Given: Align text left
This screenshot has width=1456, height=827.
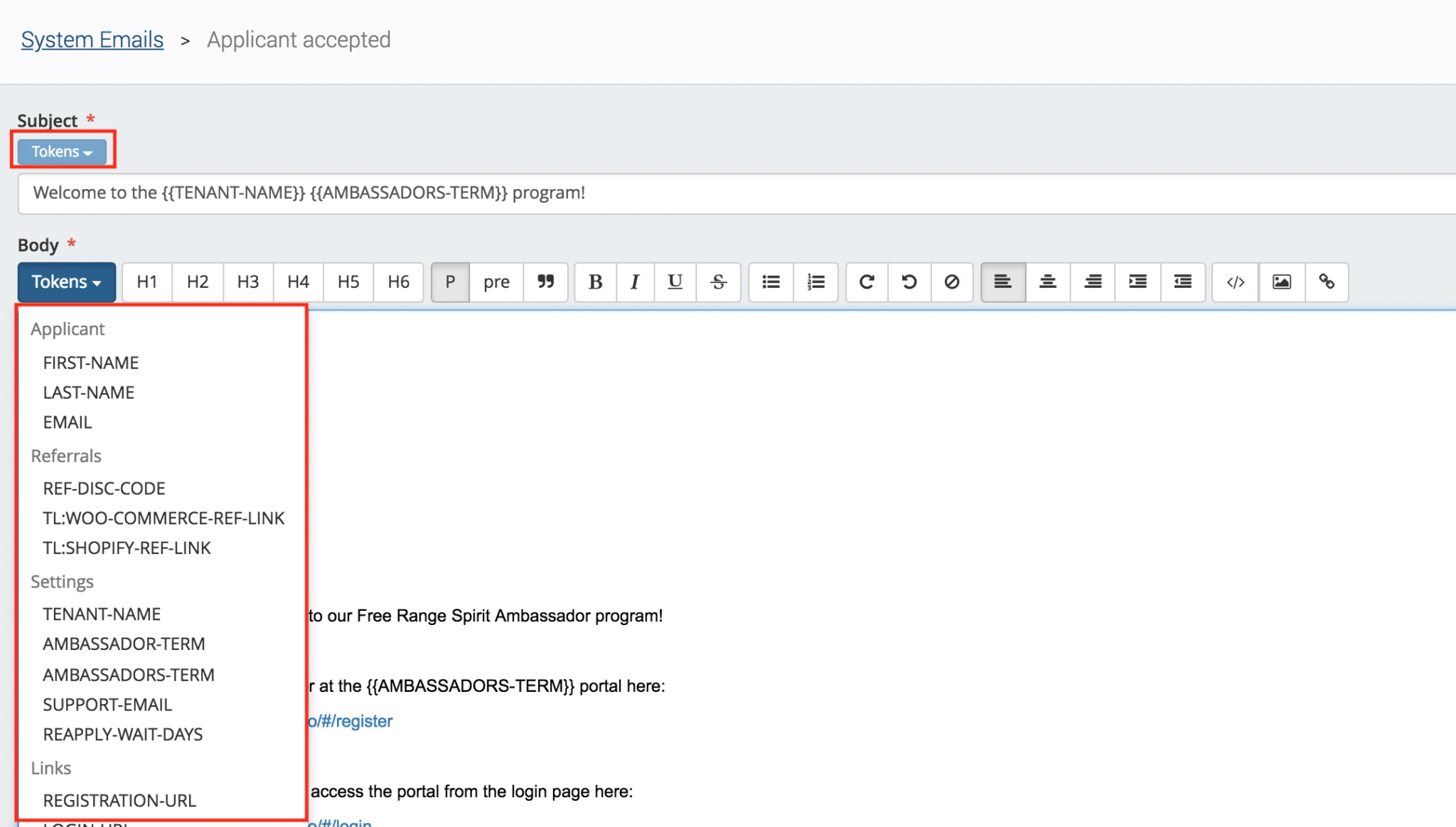Looking at the screenshot, I should 1003,282.
